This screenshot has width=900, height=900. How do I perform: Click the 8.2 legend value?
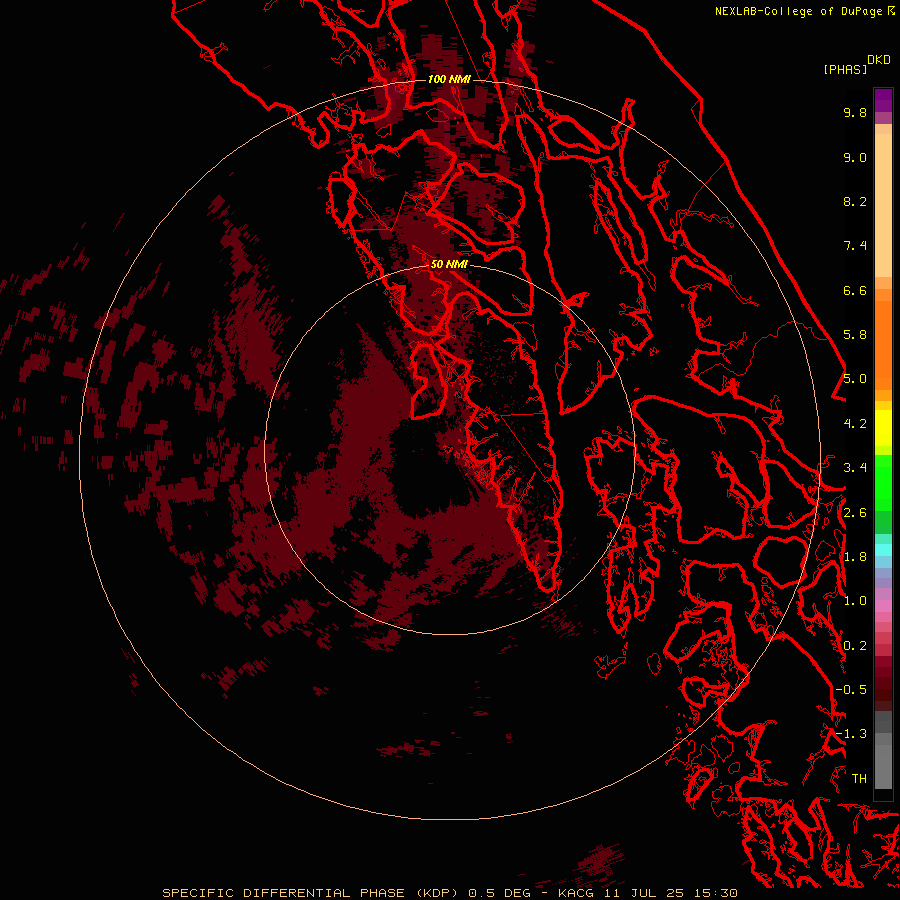click(855, 201)
